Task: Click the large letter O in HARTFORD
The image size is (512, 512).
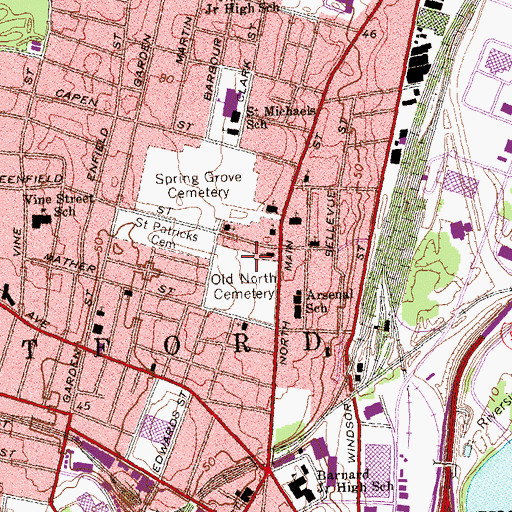Action: (x=172, y=345)
